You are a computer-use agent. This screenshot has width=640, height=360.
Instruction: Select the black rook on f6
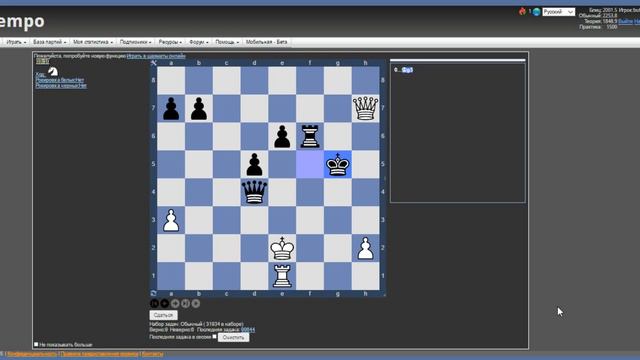click(310, 136)
